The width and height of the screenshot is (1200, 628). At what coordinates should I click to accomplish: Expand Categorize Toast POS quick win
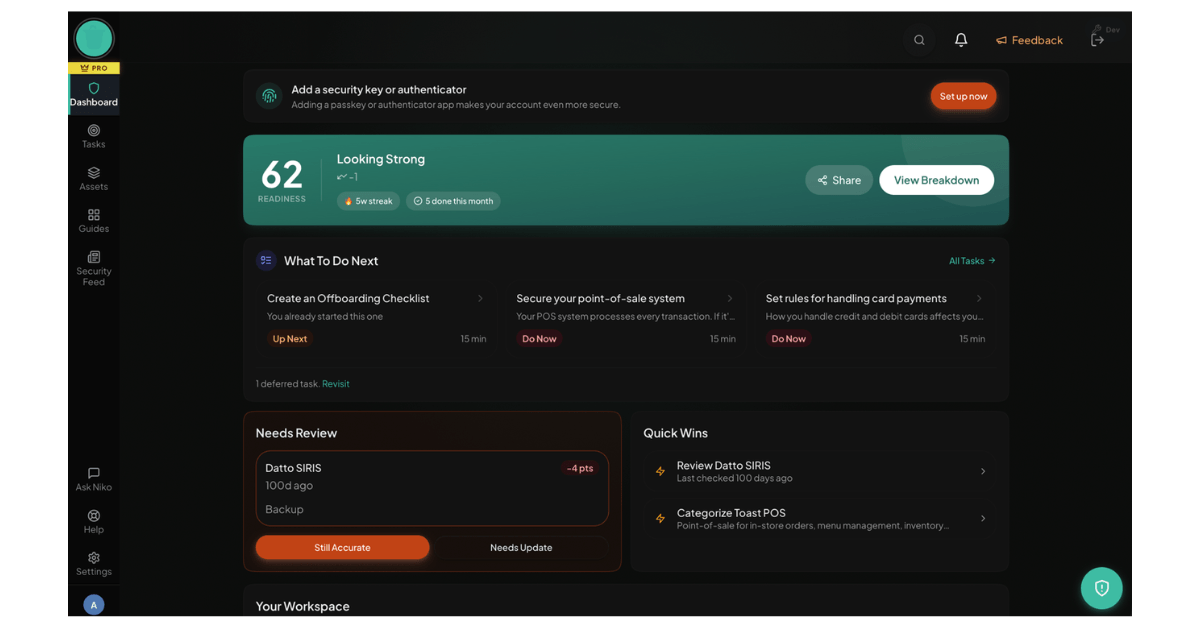click(x=982, y=519)
